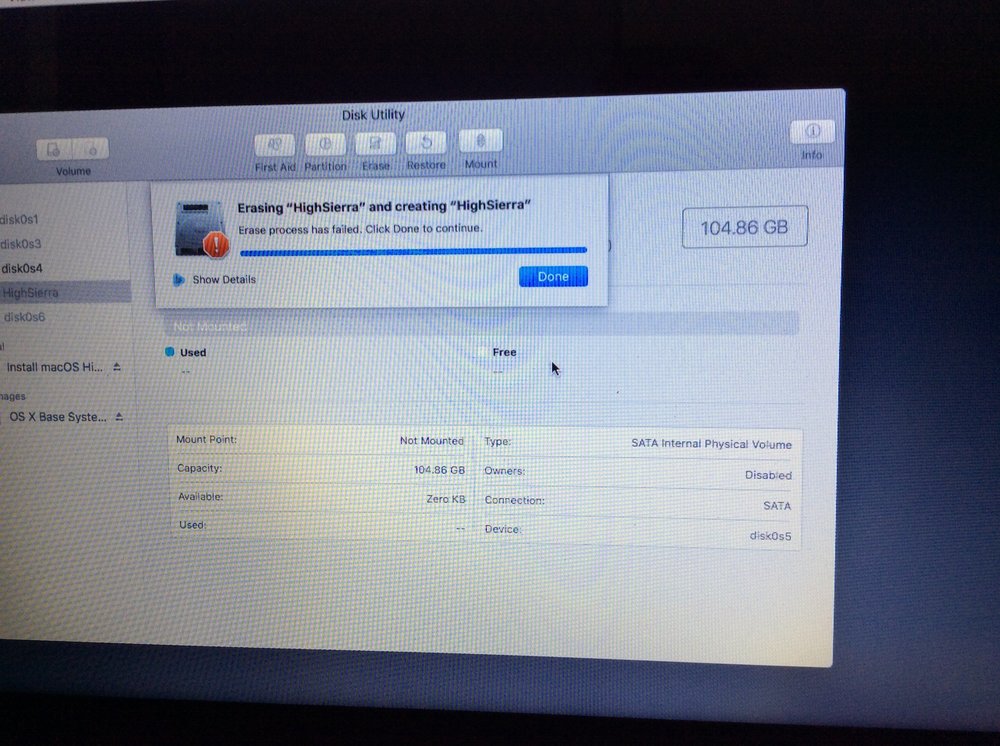Click the Not Mounted usage bar
The height and width of the screenshot is (746, 1000).
(481, 325)
